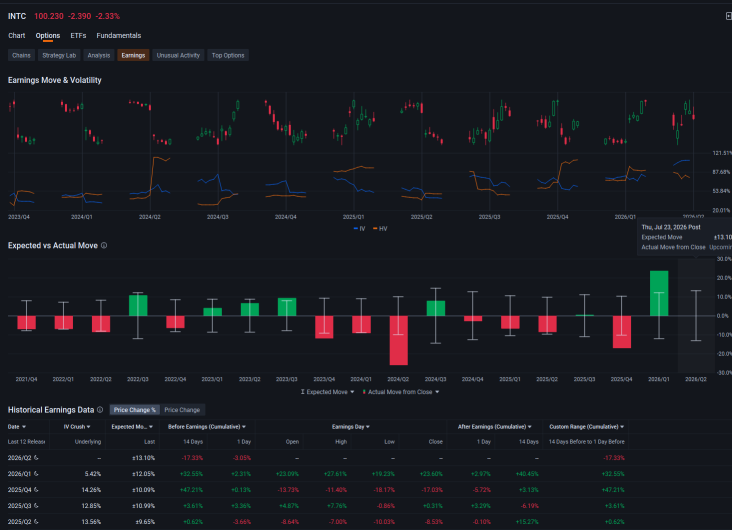Select the Earnings sub-tab

coord(134,55)
